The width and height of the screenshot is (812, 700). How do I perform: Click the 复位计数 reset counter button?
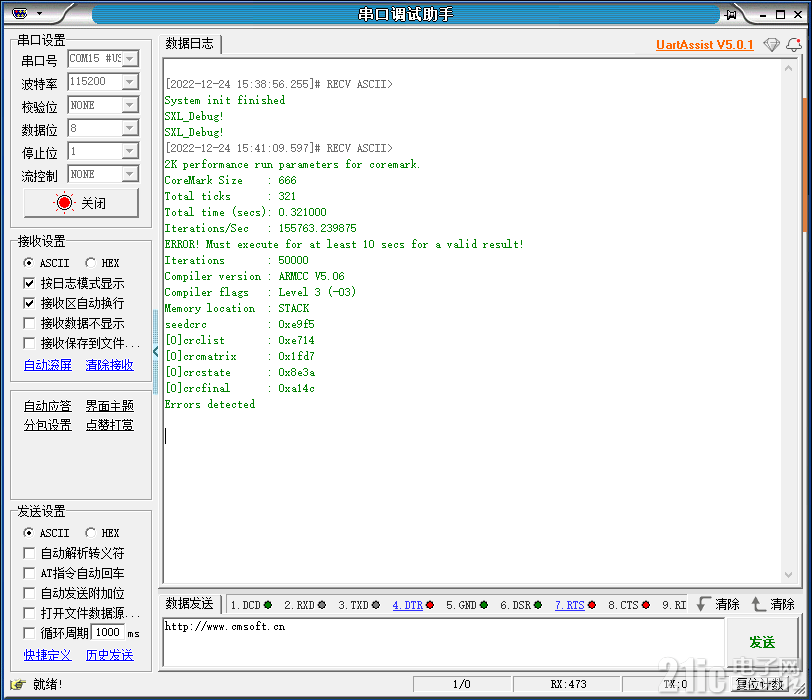tap(760, 684)
